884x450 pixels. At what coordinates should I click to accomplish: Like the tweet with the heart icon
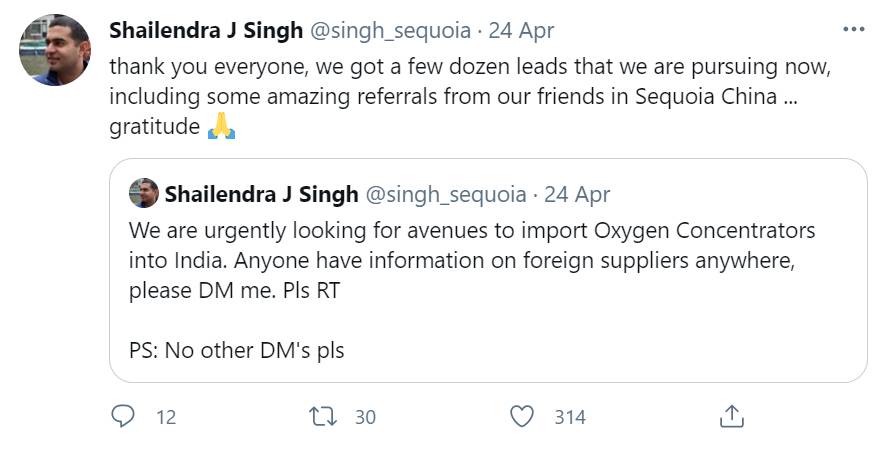pyautogui.click(x=522, y=416)
